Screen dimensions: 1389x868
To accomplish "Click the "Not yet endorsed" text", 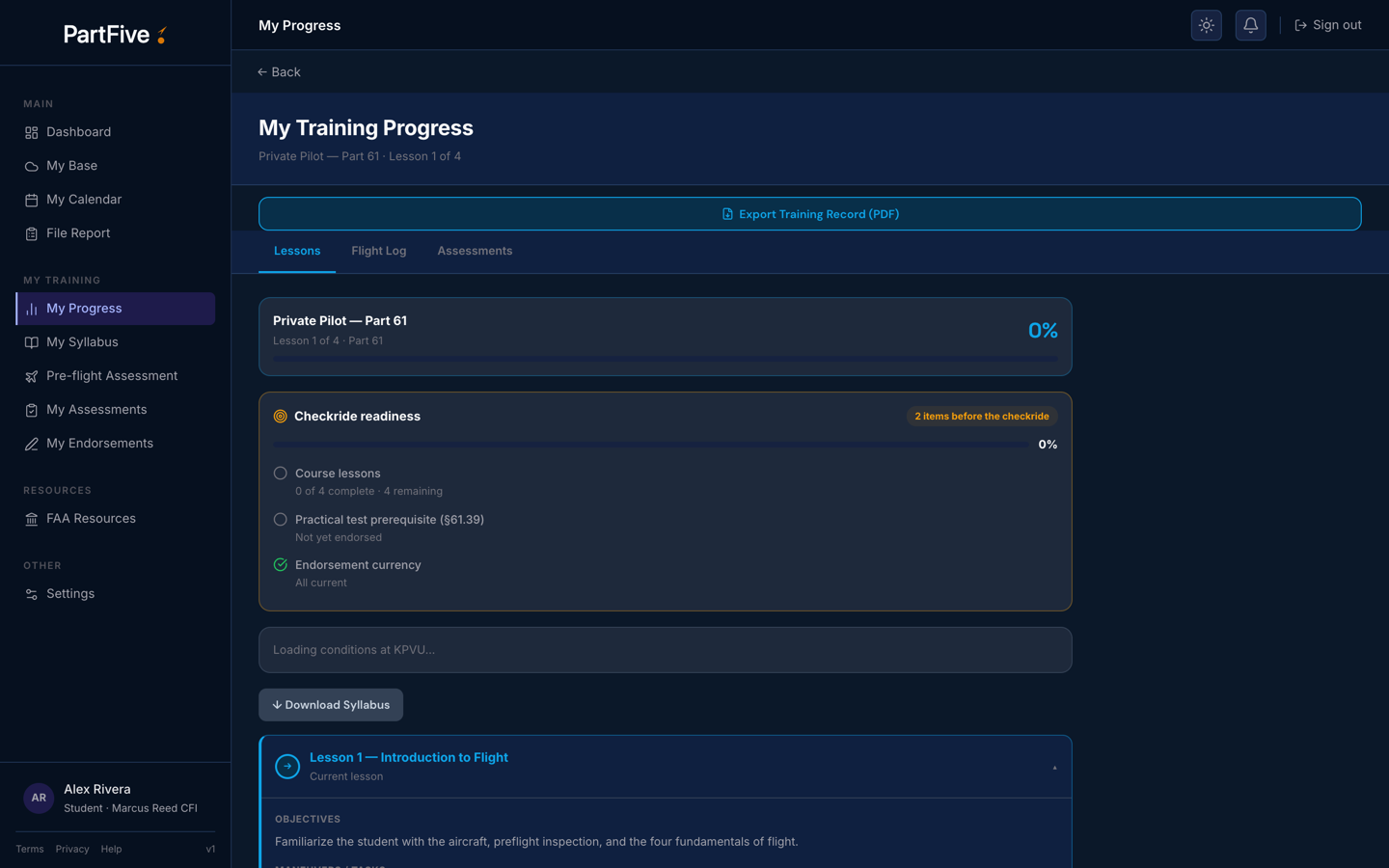I will tap(339, 538).
